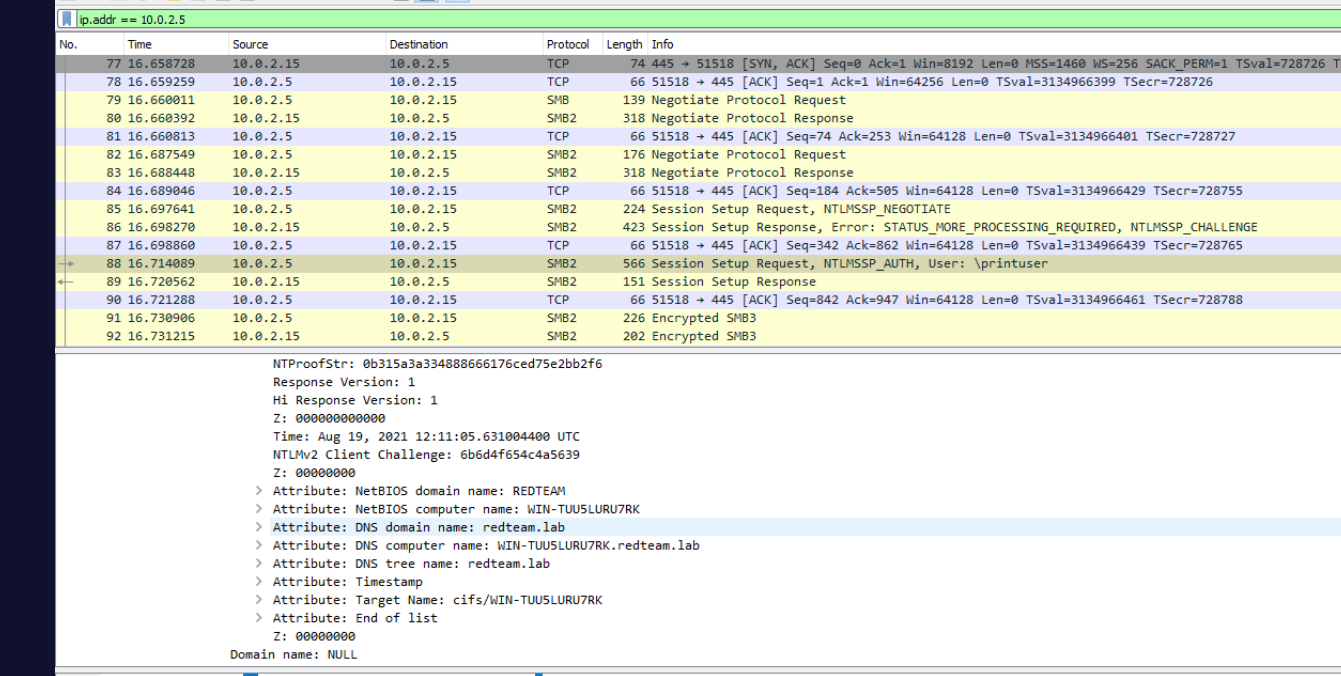Image resolution: width=1341 pixels, height=676 pixels.
Task: Select the NTProofStr field line
Action: (x=437, y=364)
